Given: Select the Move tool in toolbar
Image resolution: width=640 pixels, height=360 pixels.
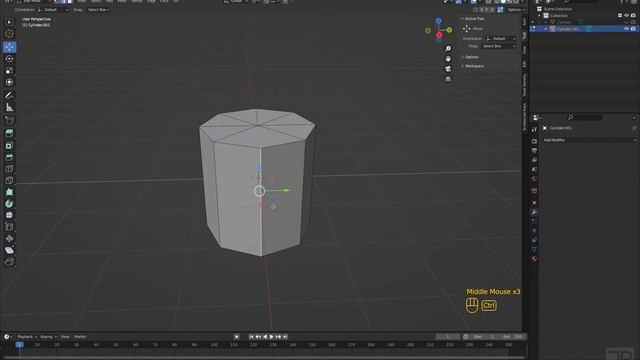Looking at the screenshot, I should (x=9, y=47).
